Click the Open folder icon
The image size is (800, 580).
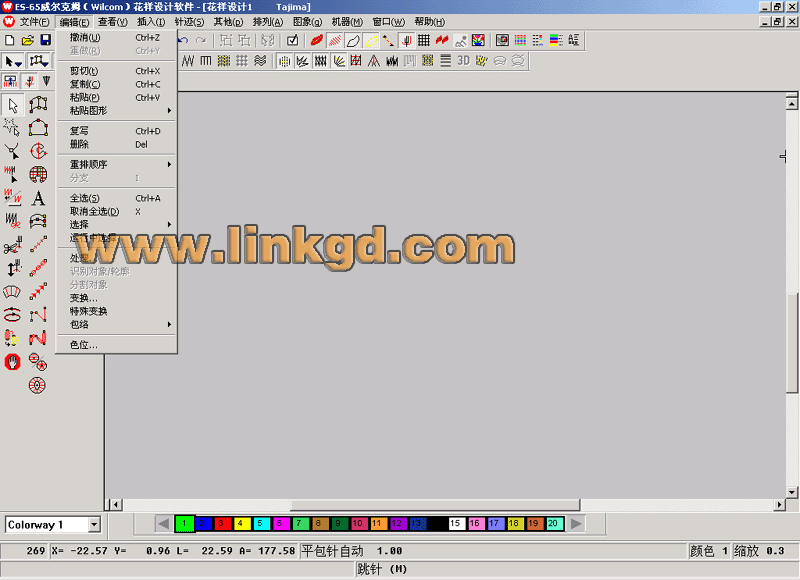pos(28,40)
